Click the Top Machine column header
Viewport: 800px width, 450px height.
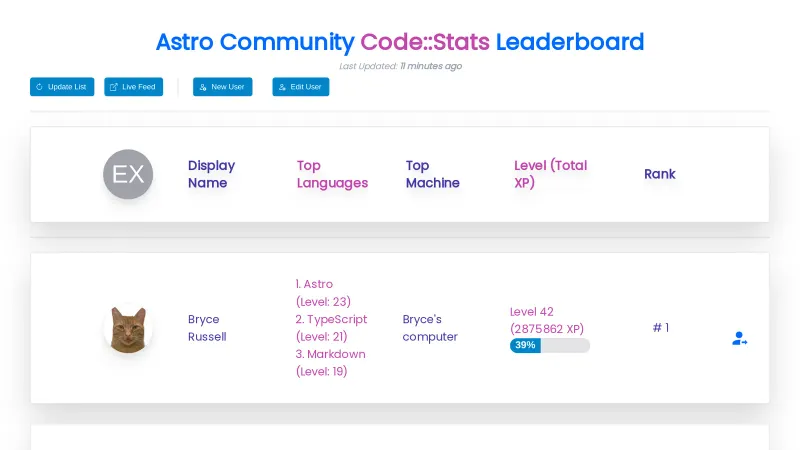(x=432, y=174)
